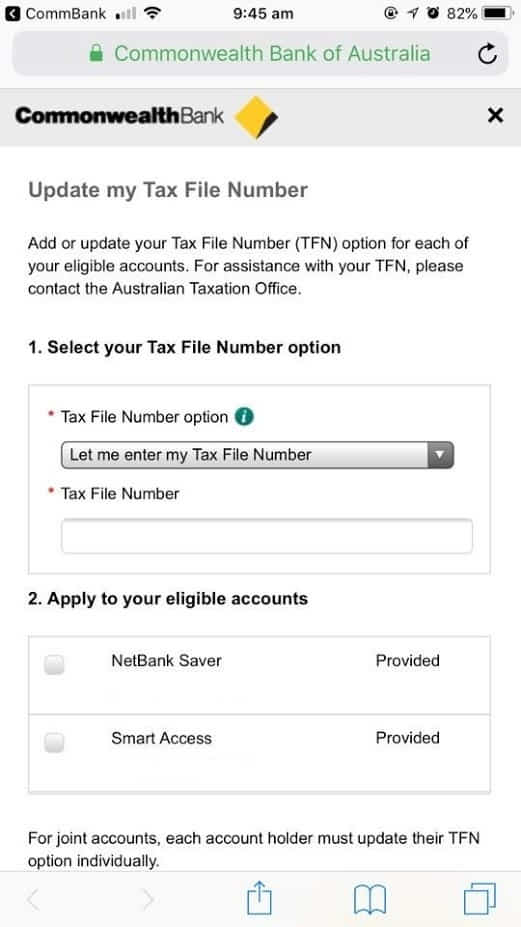Focus the Tax File Number input field
The image size is (521, 927).
pos(267,536)
